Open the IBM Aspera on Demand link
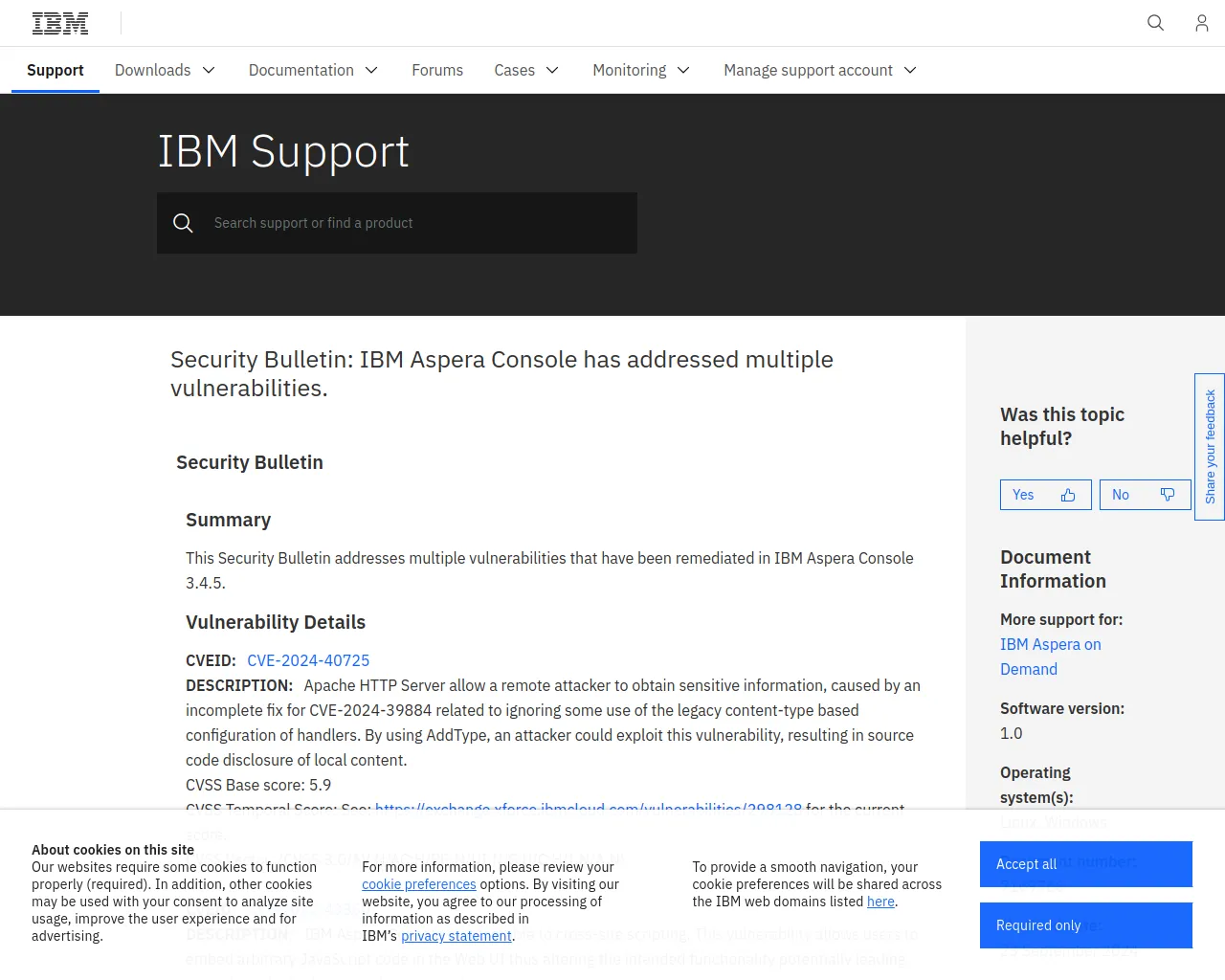 point(1051,657)
